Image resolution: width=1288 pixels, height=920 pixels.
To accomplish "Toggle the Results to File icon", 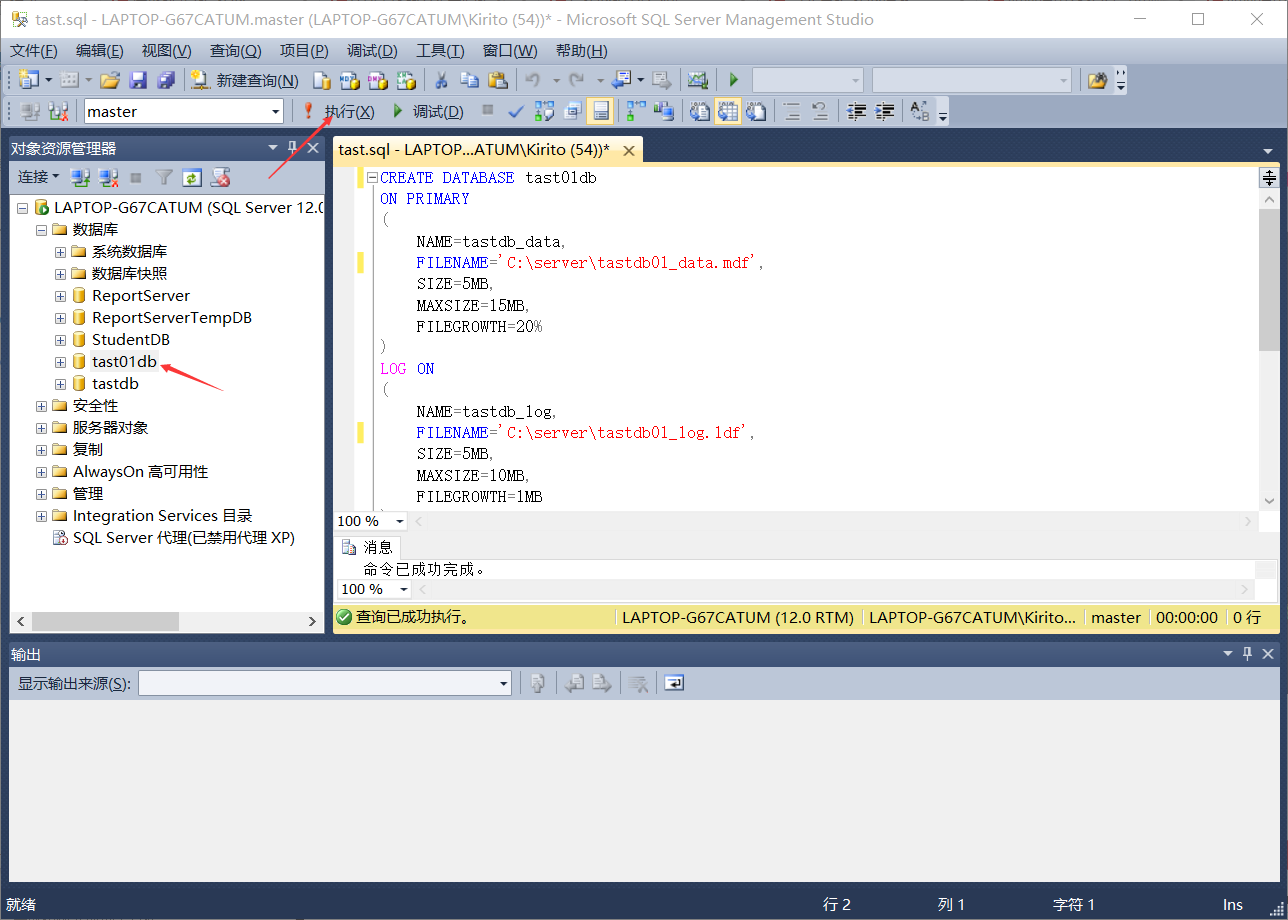I will point(757,111).
